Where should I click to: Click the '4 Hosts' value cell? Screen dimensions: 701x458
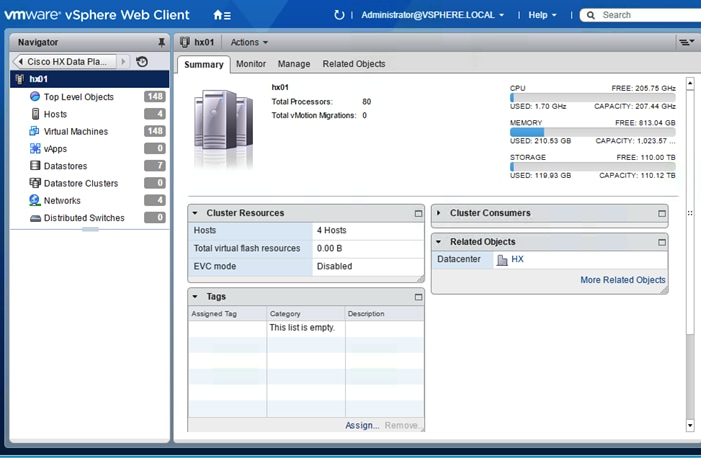tap(367, 230)
